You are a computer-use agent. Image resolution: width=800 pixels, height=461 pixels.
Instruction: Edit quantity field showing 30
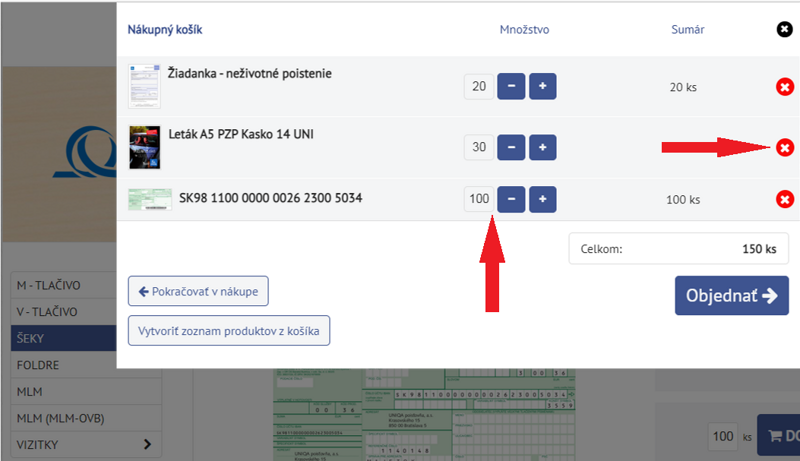479,147
